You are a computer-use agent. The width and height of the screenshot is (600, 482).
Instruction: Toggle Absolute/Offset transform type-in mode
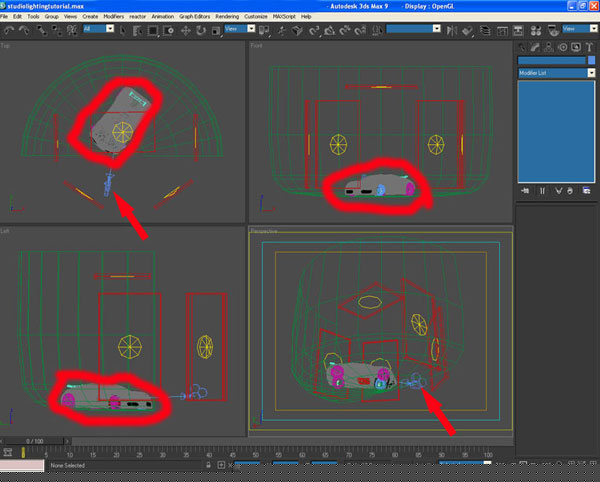[221, 465]
